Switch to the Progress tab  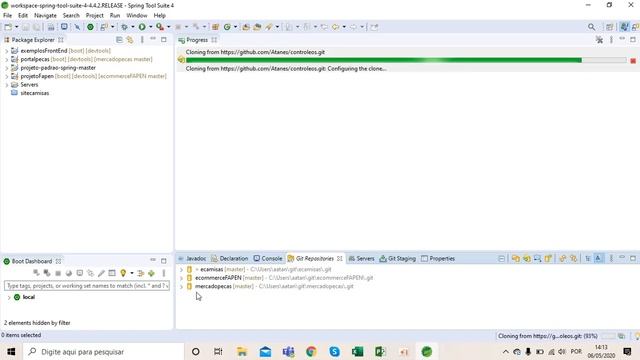point(198,40)
